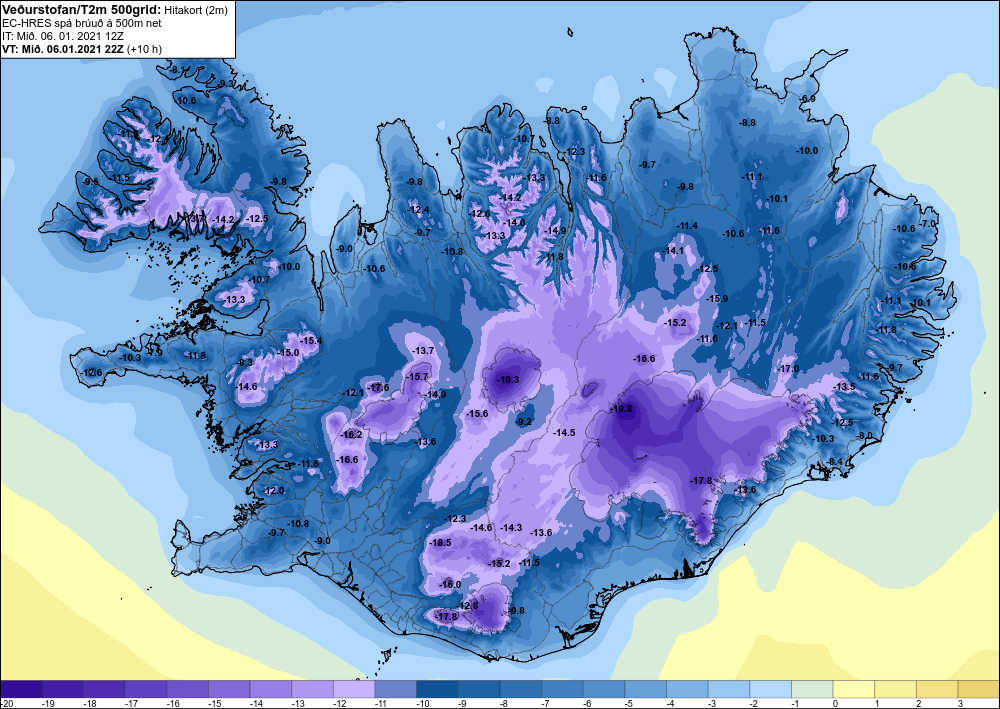
Task: Select the legend swatch between 1 and 2
Action: (x=895, y=689)
